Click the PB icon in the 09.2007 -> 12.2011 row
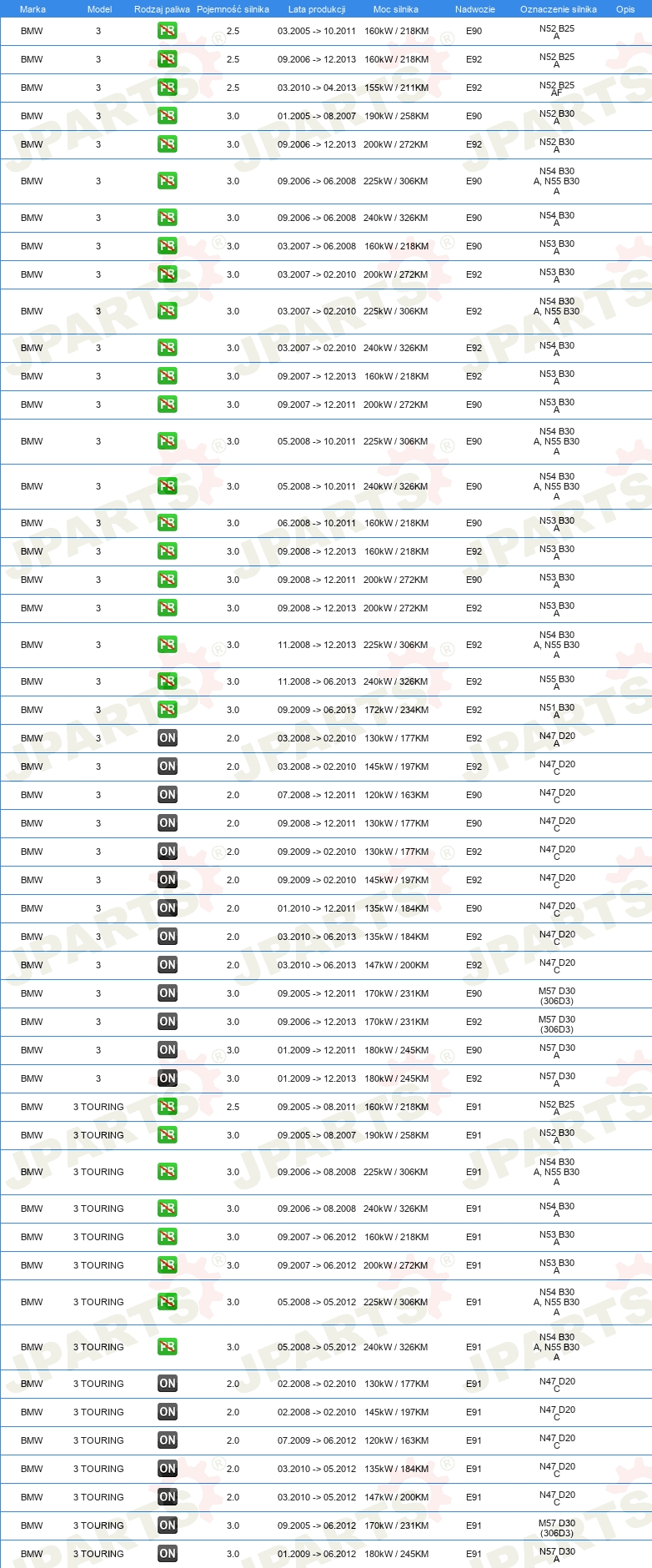Viewport: 652px width, 1568px height. click(168, 405)
